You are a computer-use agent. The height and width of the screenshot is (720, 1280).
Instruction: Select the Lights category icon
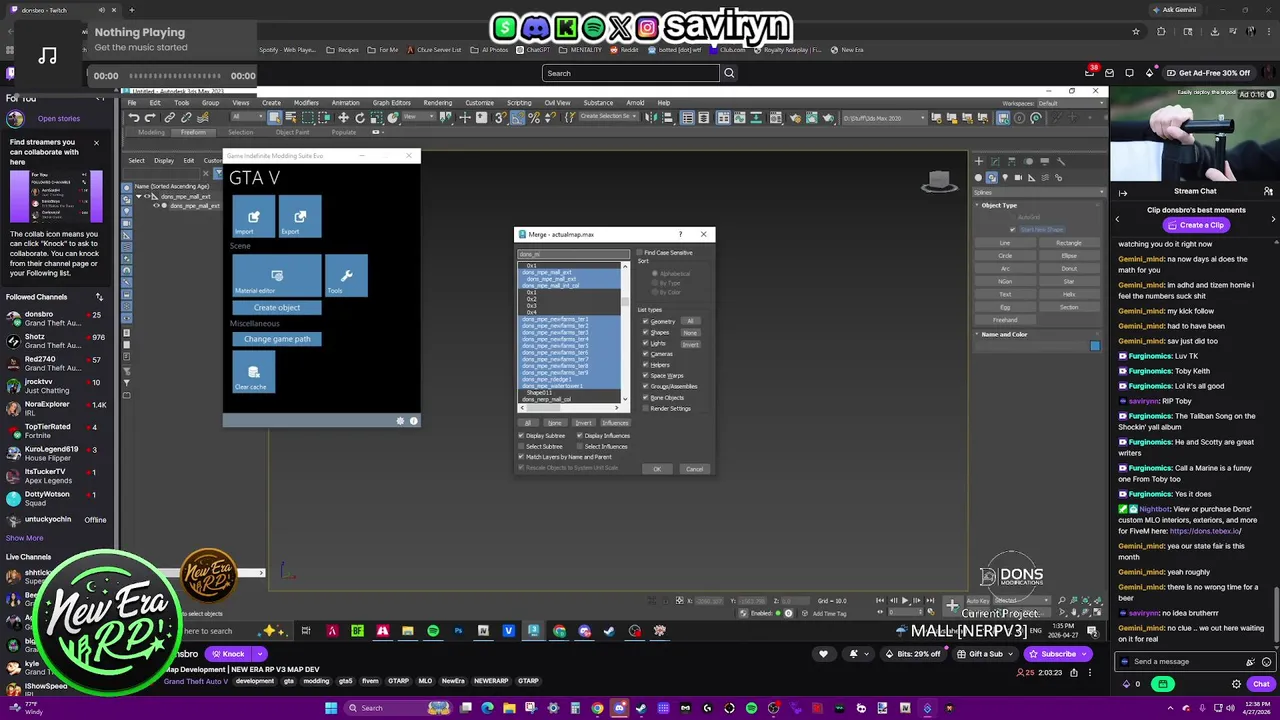[x=1005, y=178]
